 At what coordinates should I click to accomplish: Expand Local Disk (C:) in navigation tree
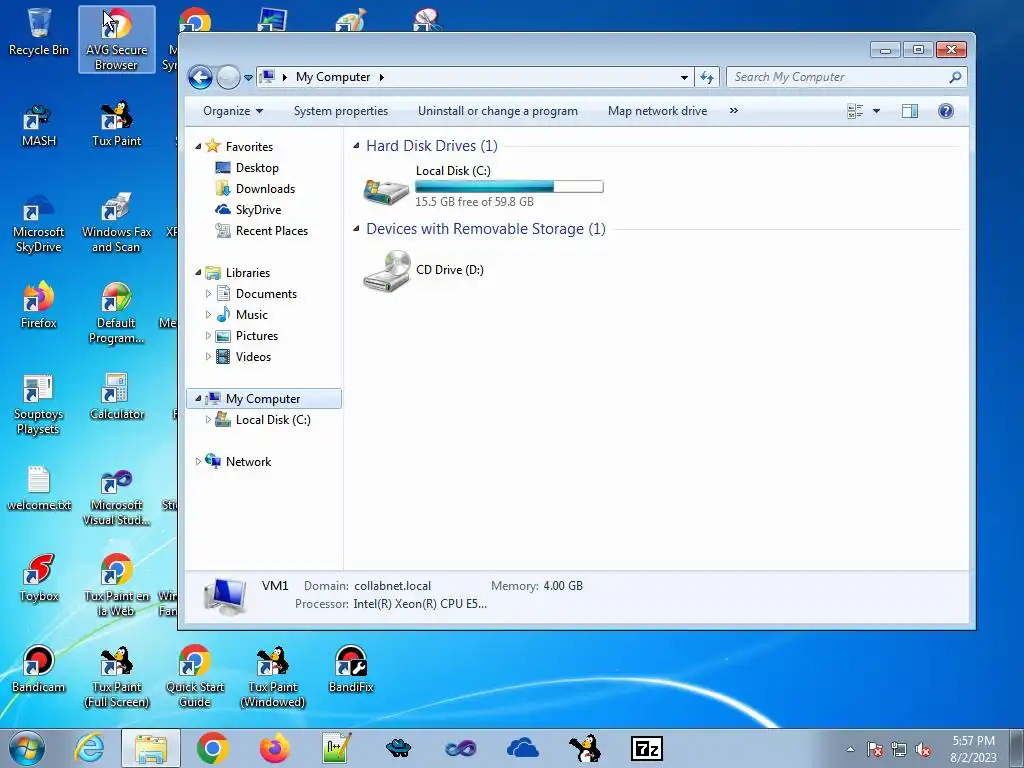tap(208, 420)
